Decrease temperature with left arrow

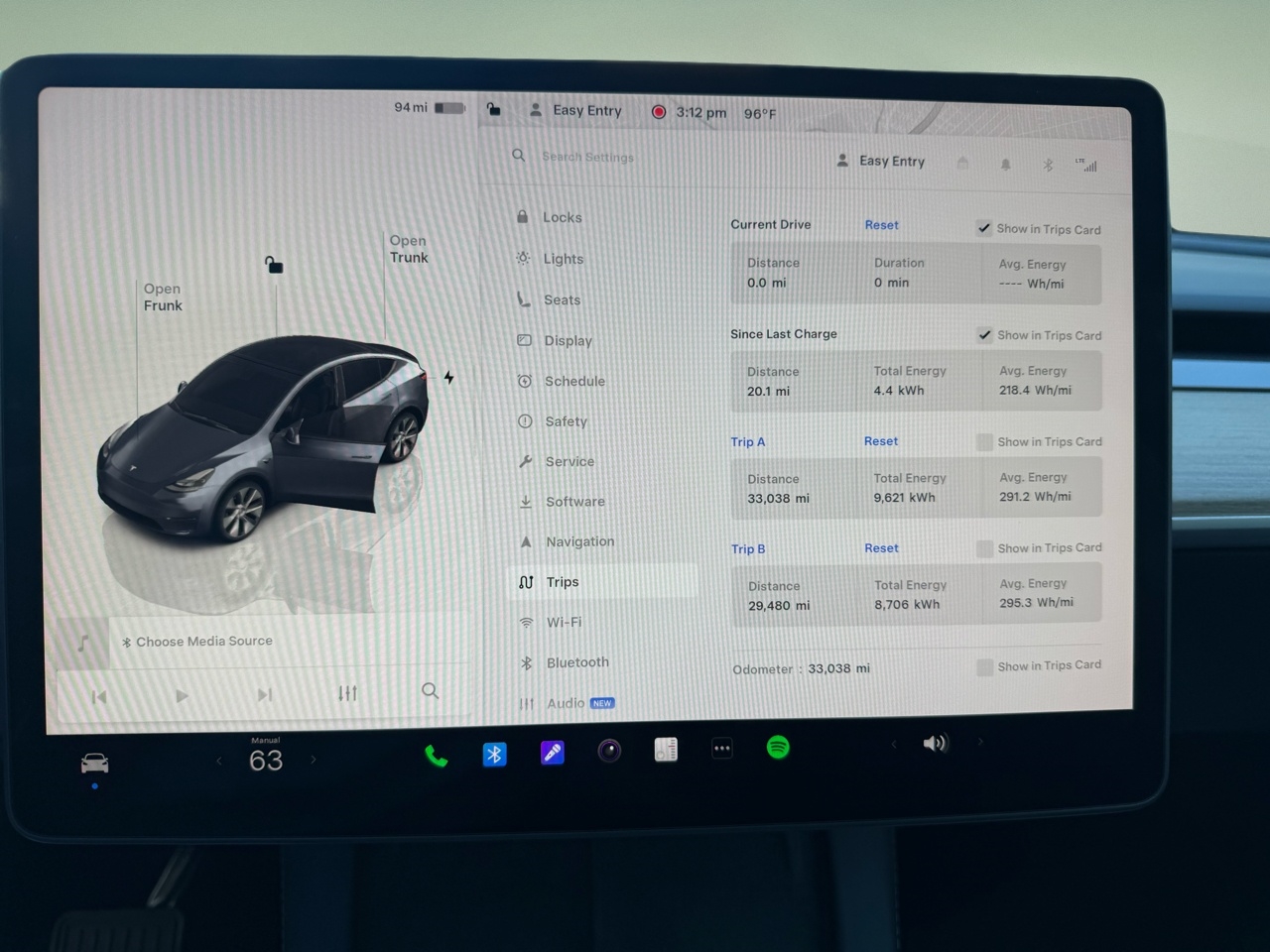click(219, 761)
